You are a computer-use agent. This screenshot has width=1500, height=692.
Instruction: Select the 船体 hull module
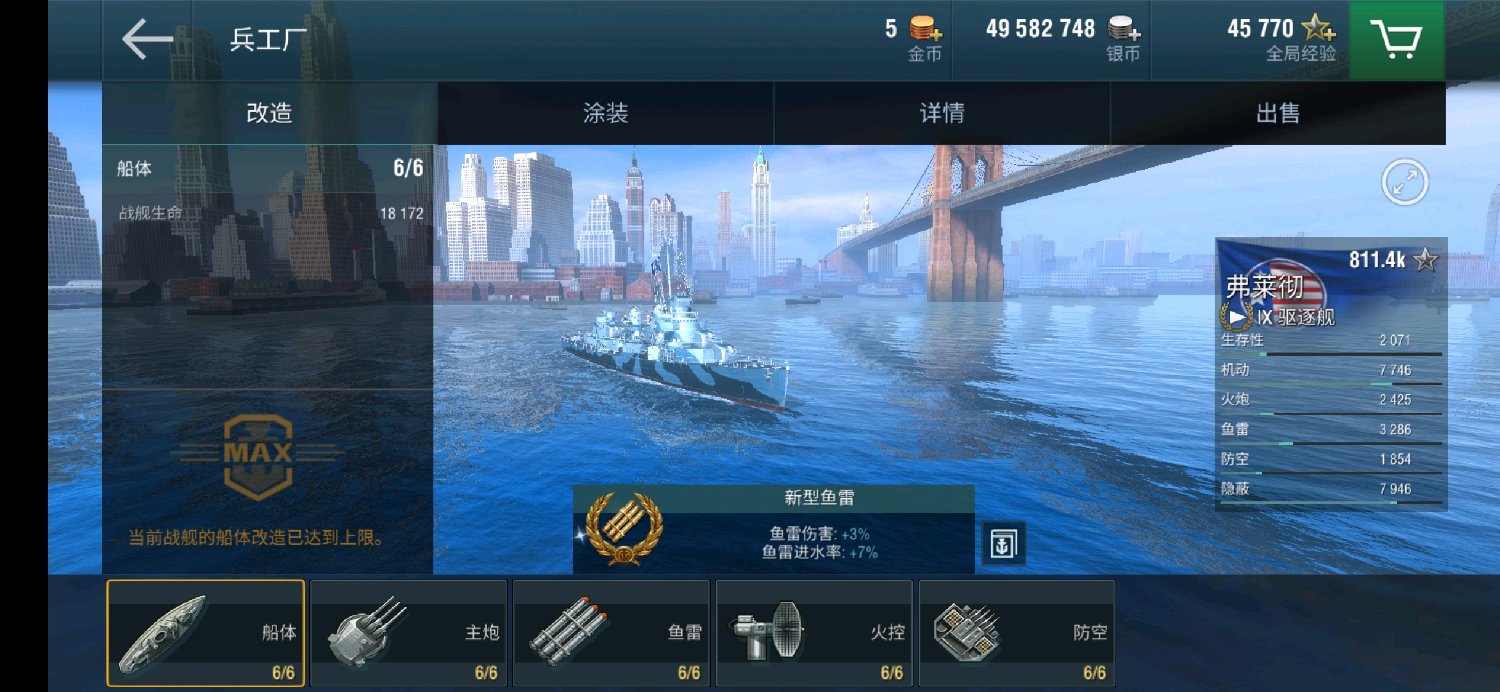tap(206, 633)
